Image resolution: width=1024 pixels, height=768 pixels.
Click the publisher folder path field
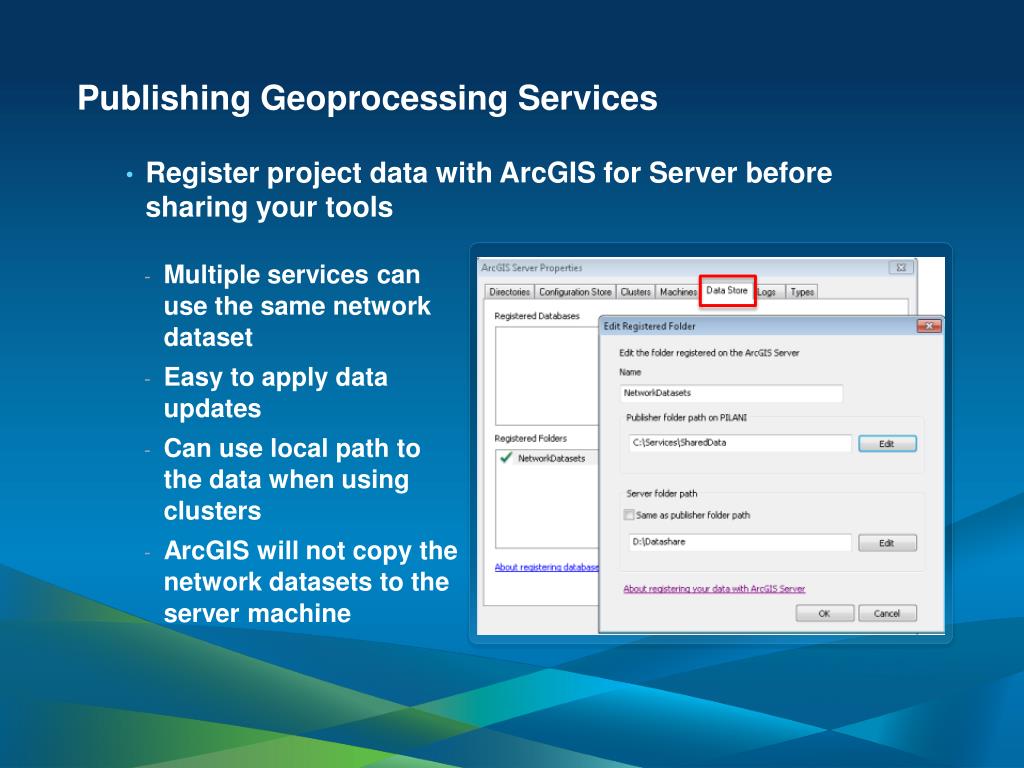click(x=740, y=443)
